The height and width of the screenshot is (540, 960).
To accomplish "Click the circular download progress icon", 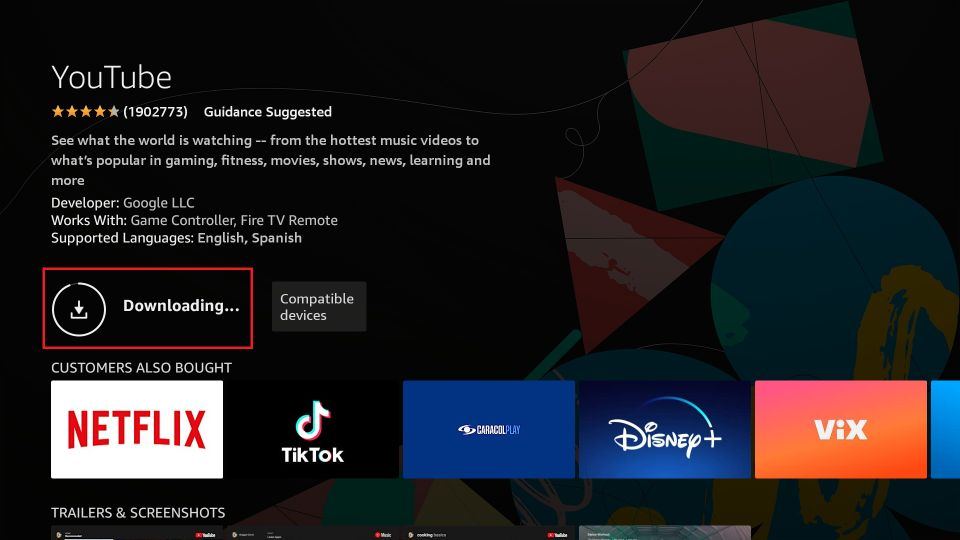I will tap(79, 309).
